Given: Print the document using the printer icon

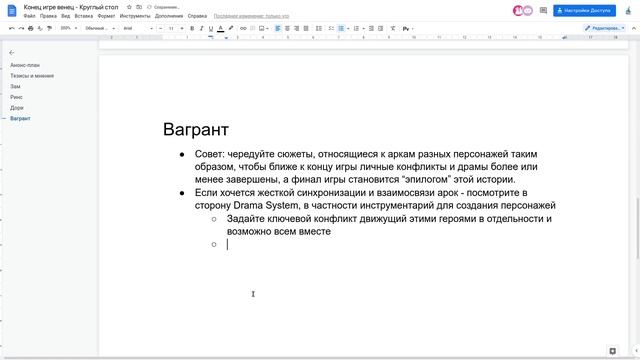Looking at the screenshot, I should point(31,28).
